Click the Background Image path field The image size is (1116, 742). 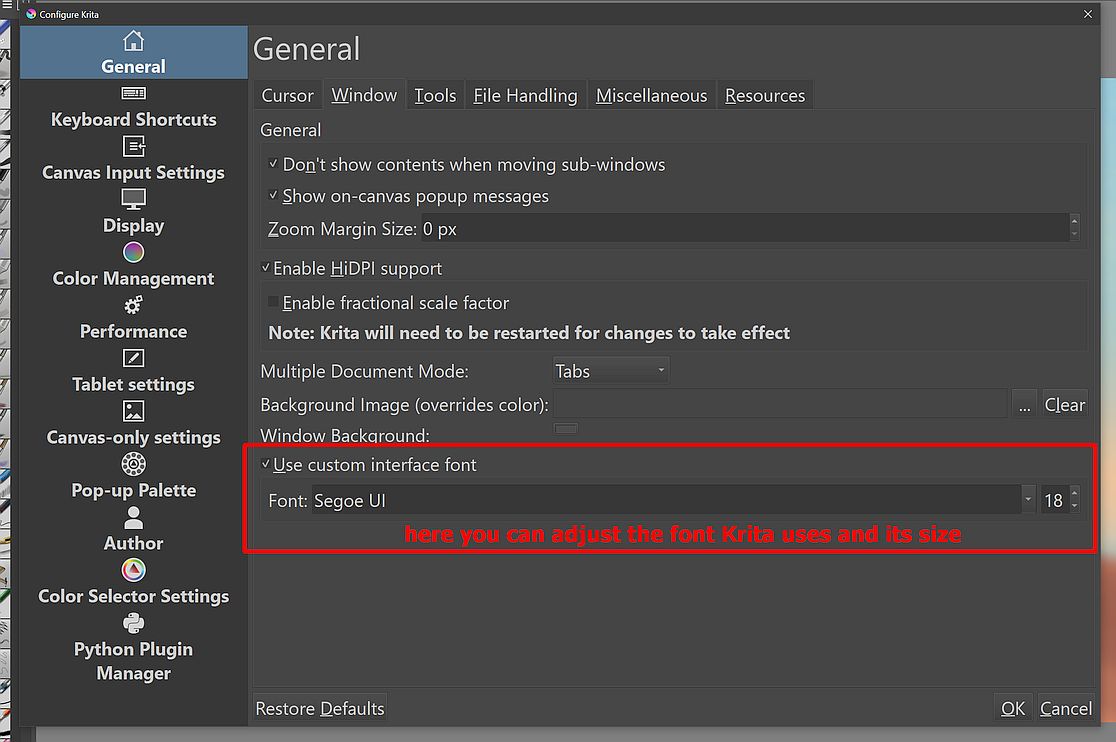tap(780, 404)
